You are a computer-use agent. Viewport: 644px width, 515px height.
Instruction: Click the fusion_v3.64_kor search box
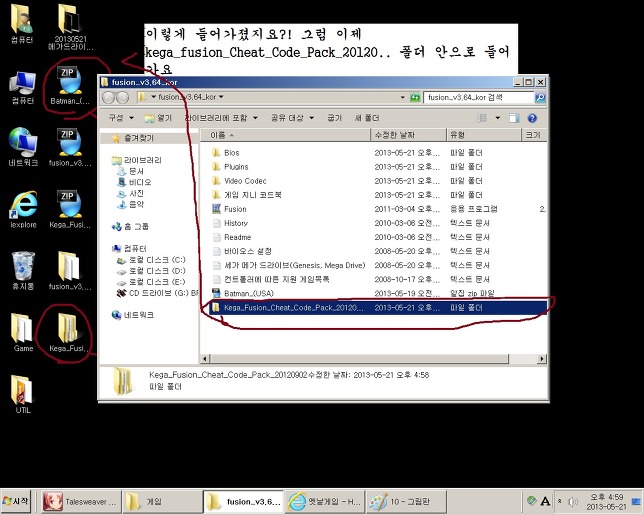point(478,97)
